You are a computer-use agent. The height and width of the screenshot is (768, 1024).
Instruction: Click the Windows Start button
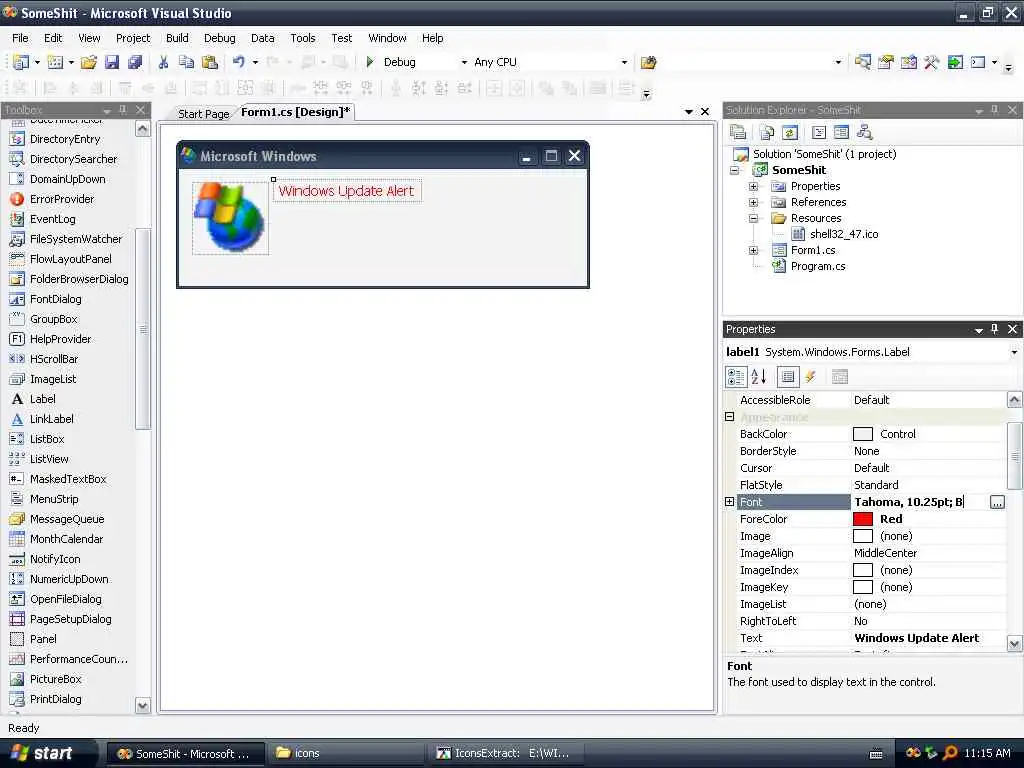click(43, 753)
